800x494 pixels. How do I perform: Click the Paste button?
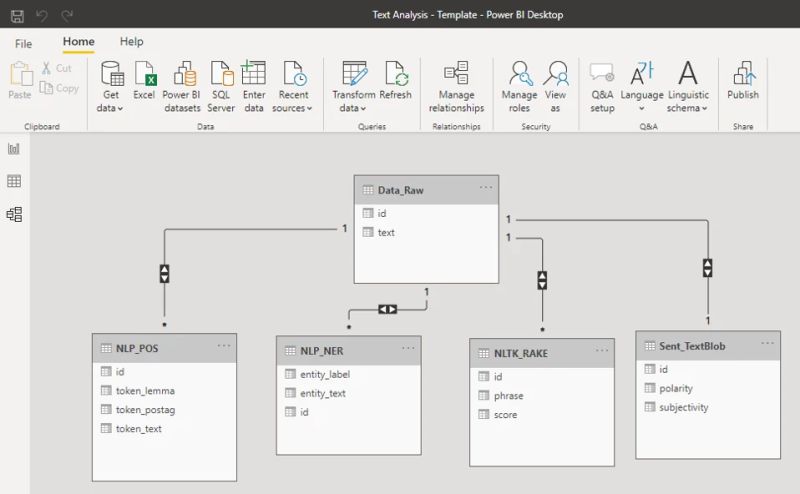click(x=20, y=80)
